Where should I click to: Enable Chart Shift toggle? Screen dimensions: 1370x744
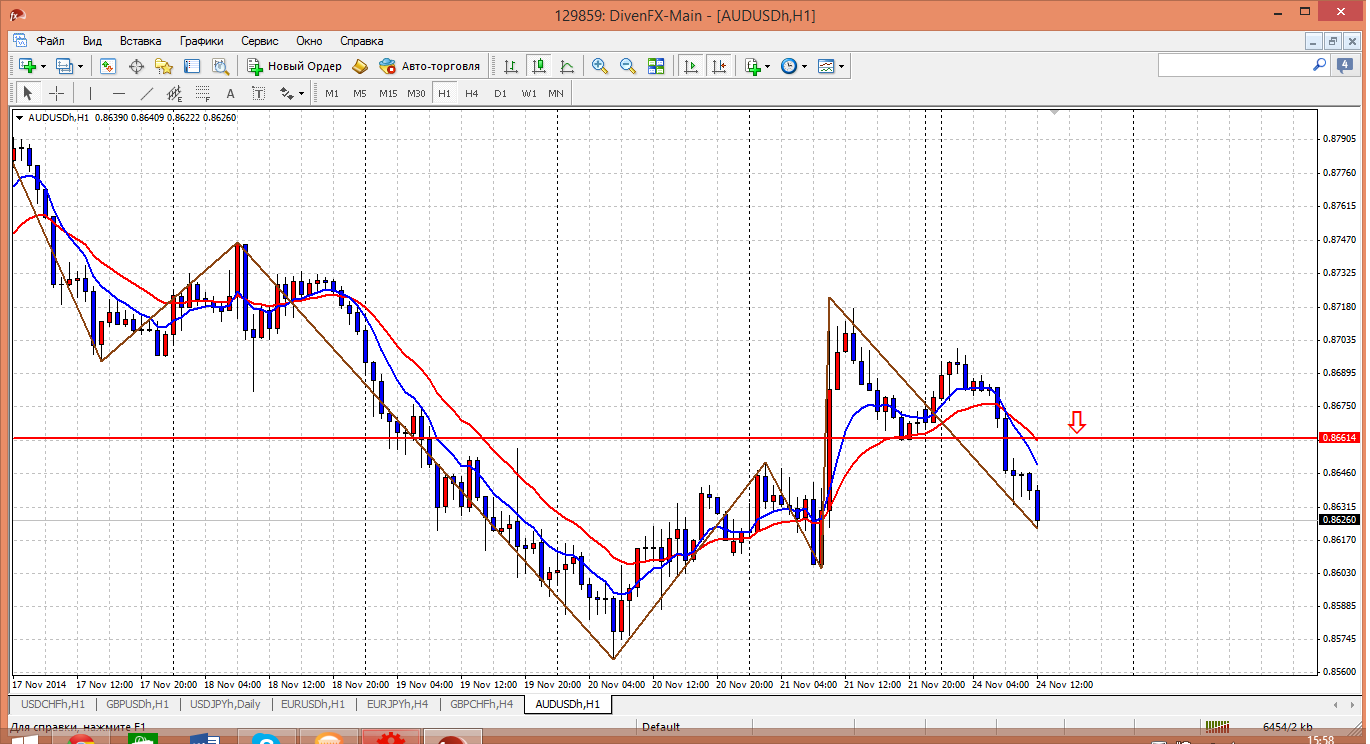(719, 66)
